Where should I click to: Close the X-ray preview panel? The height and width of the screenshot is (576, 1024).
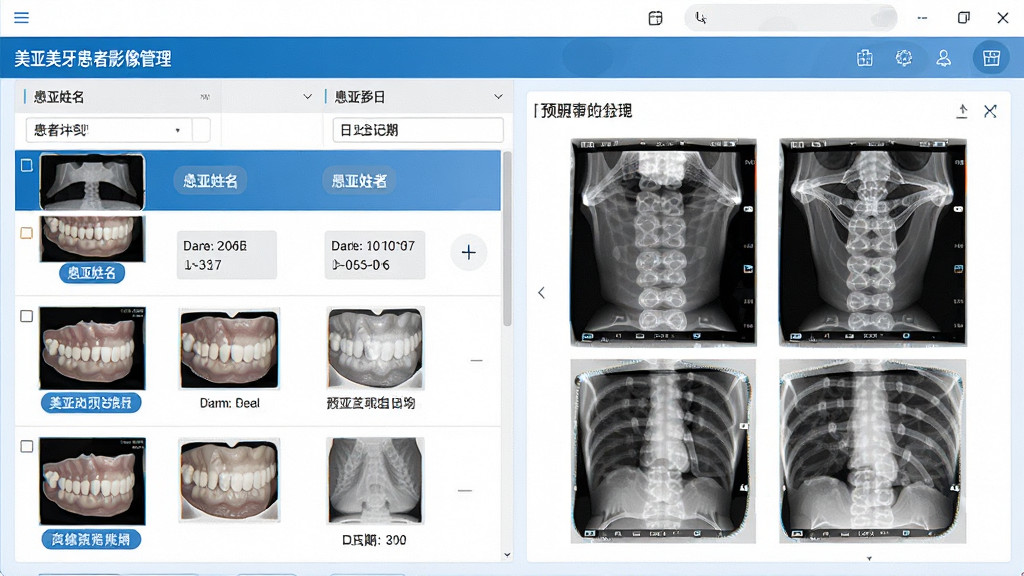pyautogui.click(x=991, y=111)
